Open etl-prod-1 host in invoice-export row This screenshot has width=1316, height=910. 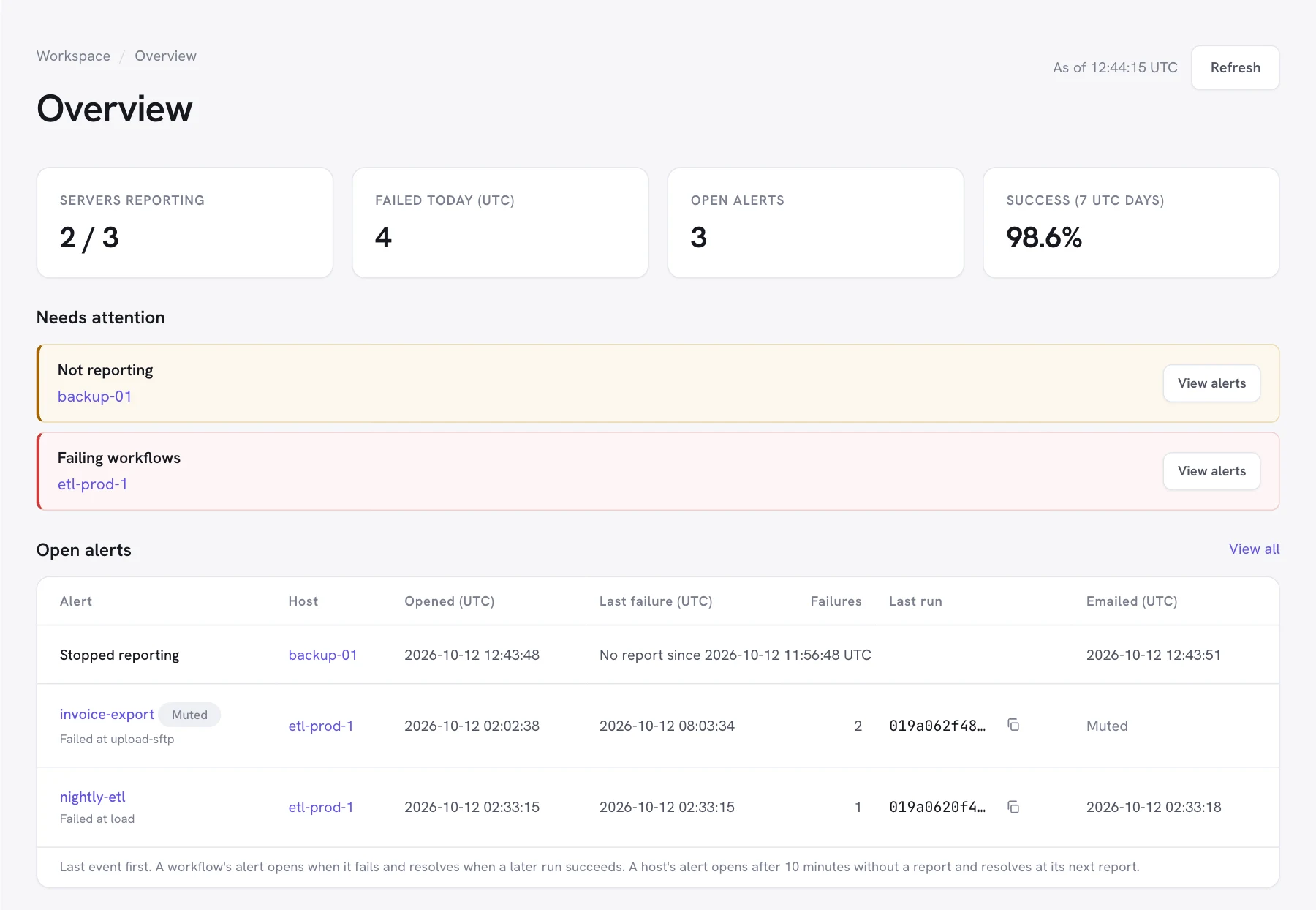click(x=320, y=726)
